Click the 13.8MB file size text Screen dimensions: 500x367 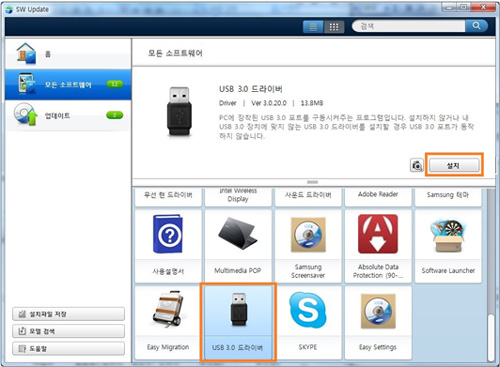[312, 103]
